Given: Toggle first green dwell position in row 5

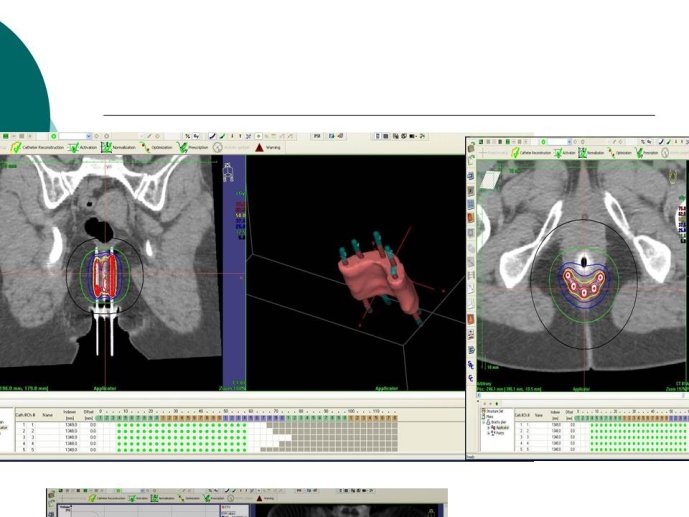Looking at the screenshot, I should [119, 450].
